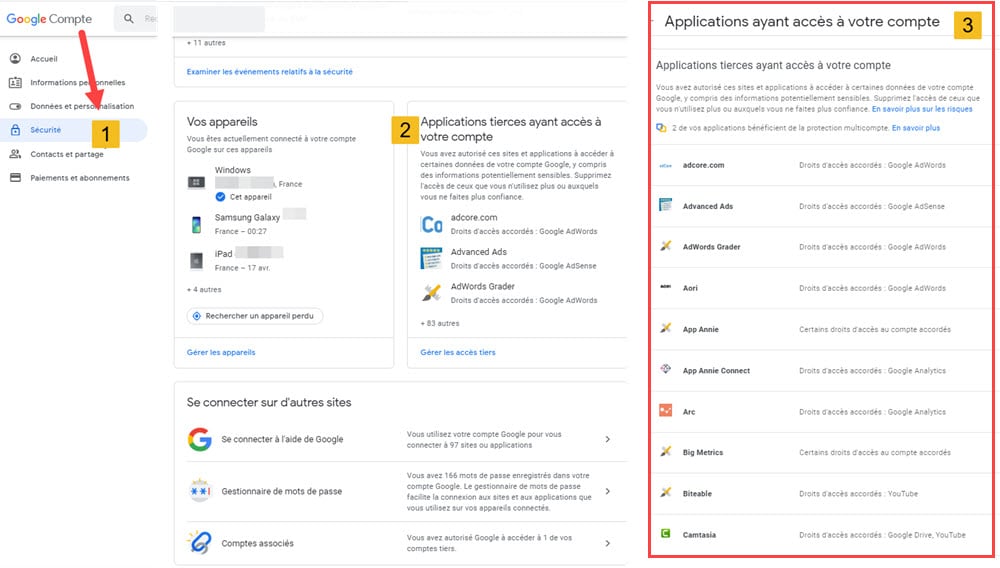Open Informations personnelles section

coord(77,82)
